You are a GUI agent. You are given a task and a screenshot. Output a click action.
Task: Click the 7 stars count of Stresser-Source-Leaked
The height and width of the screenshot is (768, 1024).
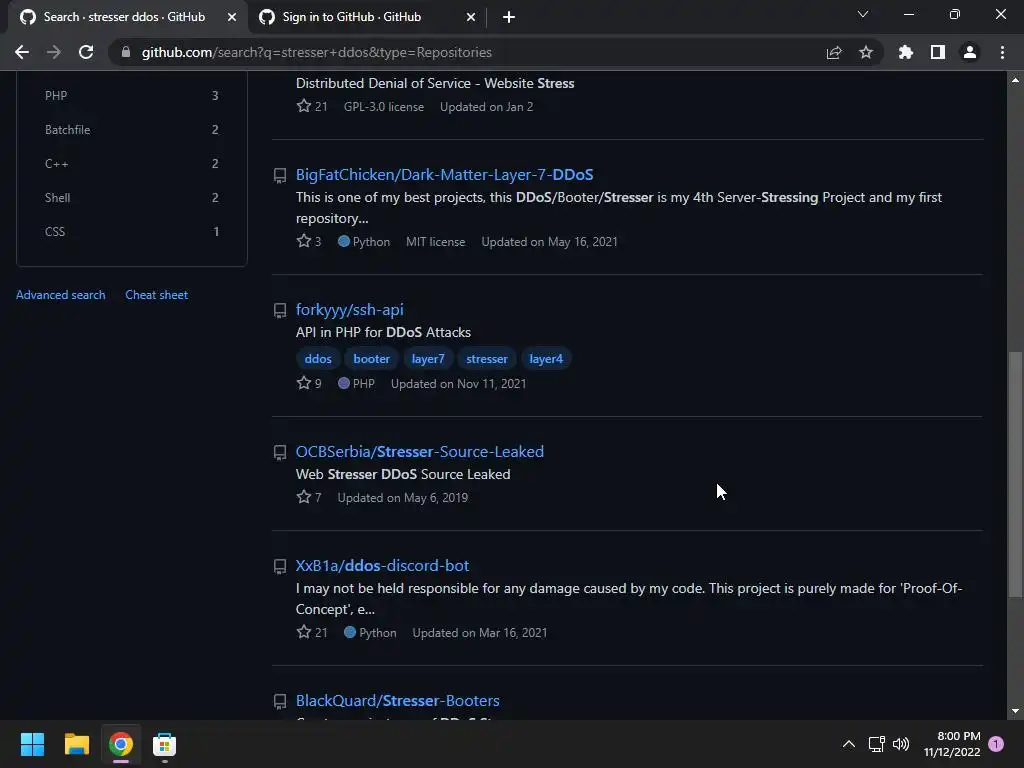tap(309, 497)
